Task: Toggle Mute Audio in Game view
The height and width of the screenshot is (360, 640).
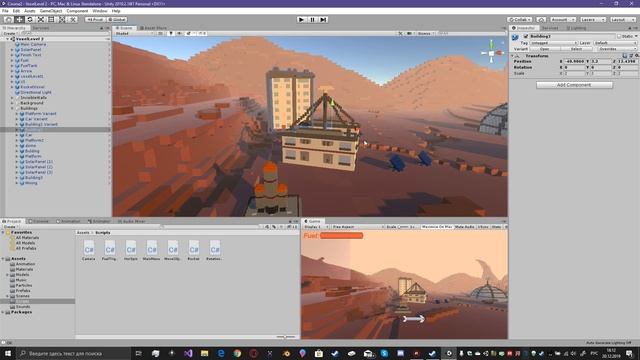Action: pyautogui.click(x=464, y=227)
